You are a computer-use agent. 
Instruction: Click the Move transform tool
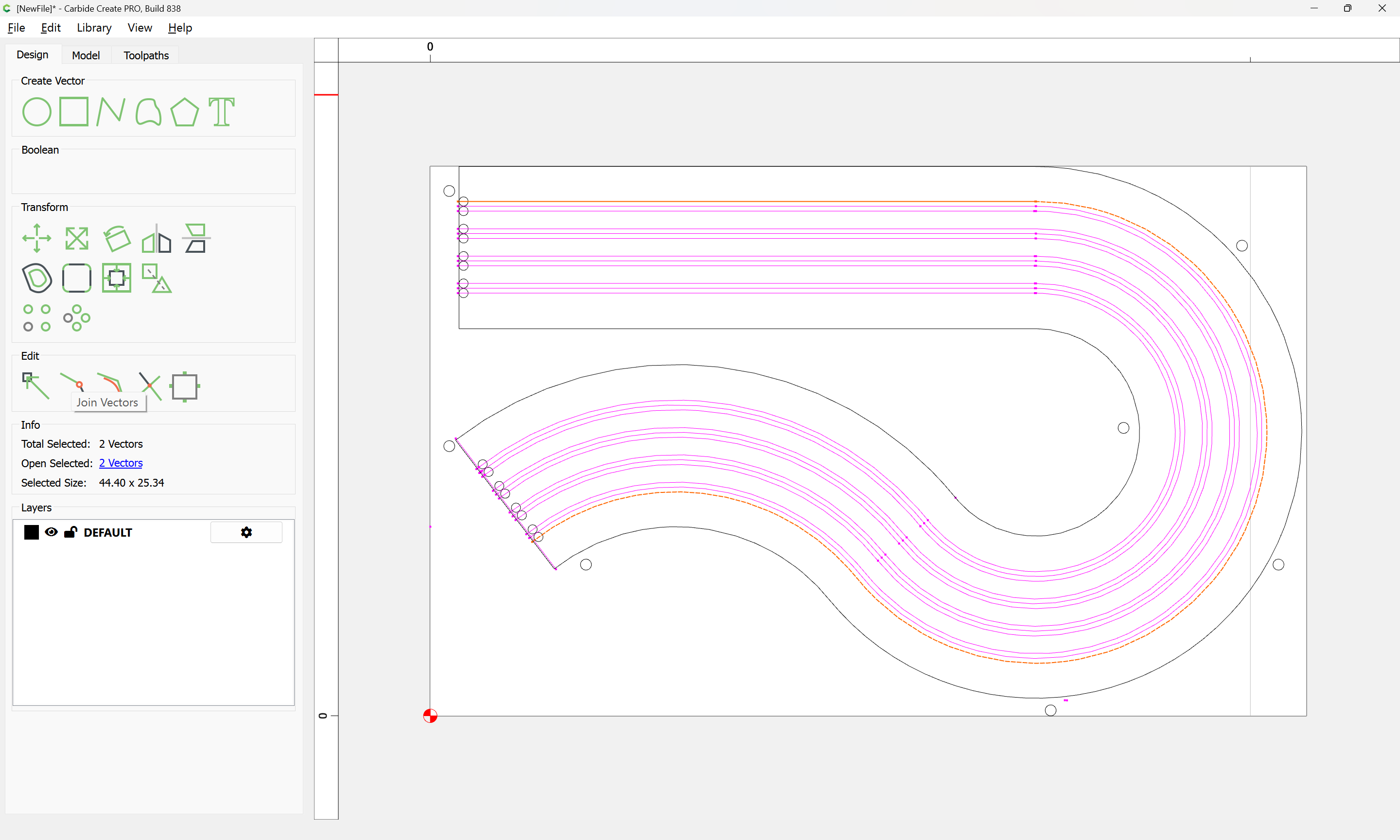(37, 238)
